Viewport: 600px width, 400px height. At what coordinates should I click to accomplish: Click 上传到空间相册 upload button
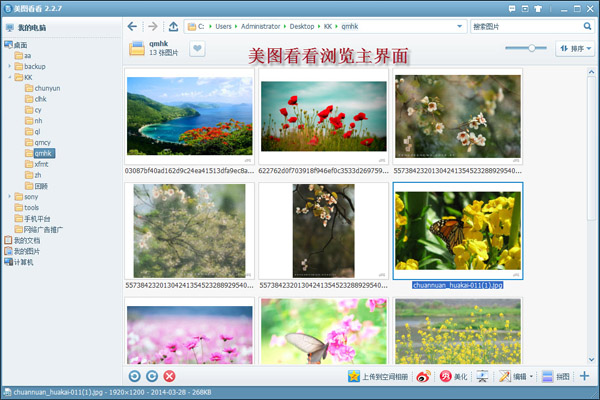(378, 377)
